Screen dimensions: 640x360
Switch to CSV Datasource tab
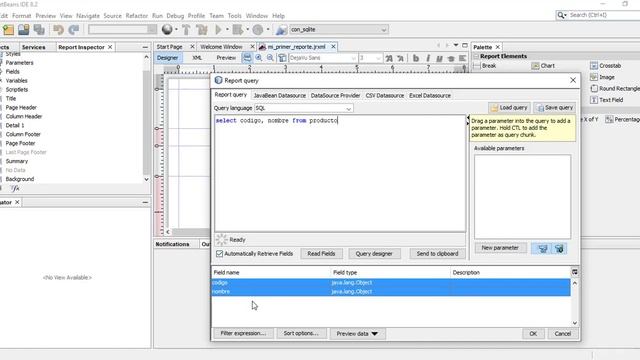[x=384, y=96]
